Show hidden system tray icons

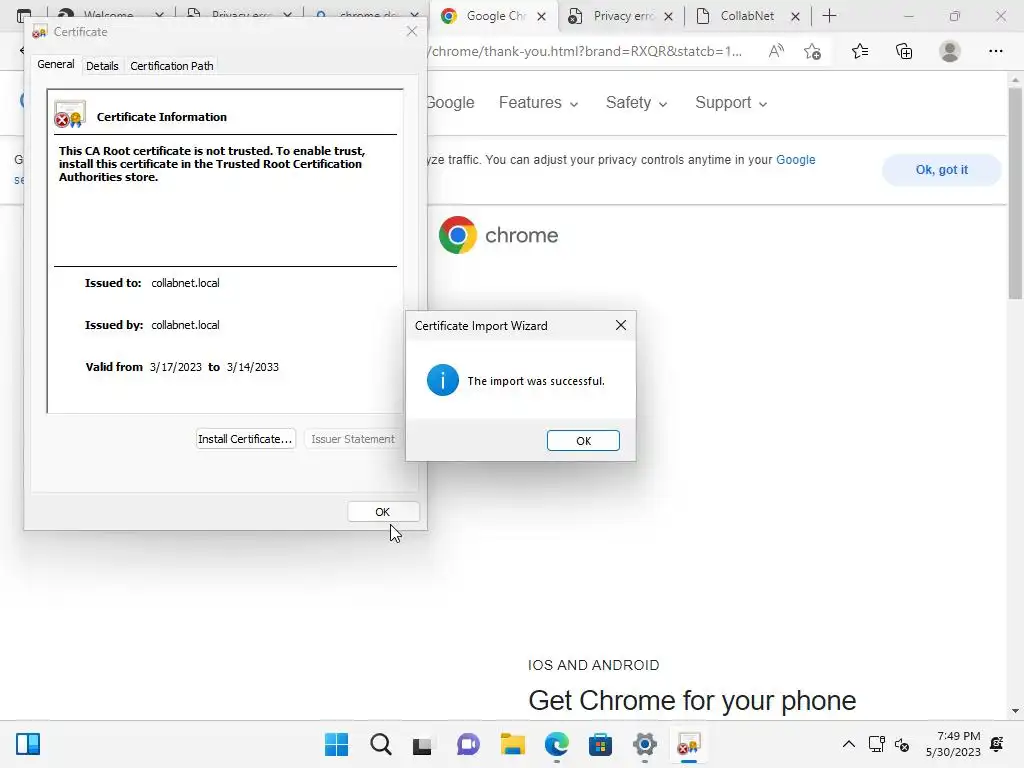(848, 744)
